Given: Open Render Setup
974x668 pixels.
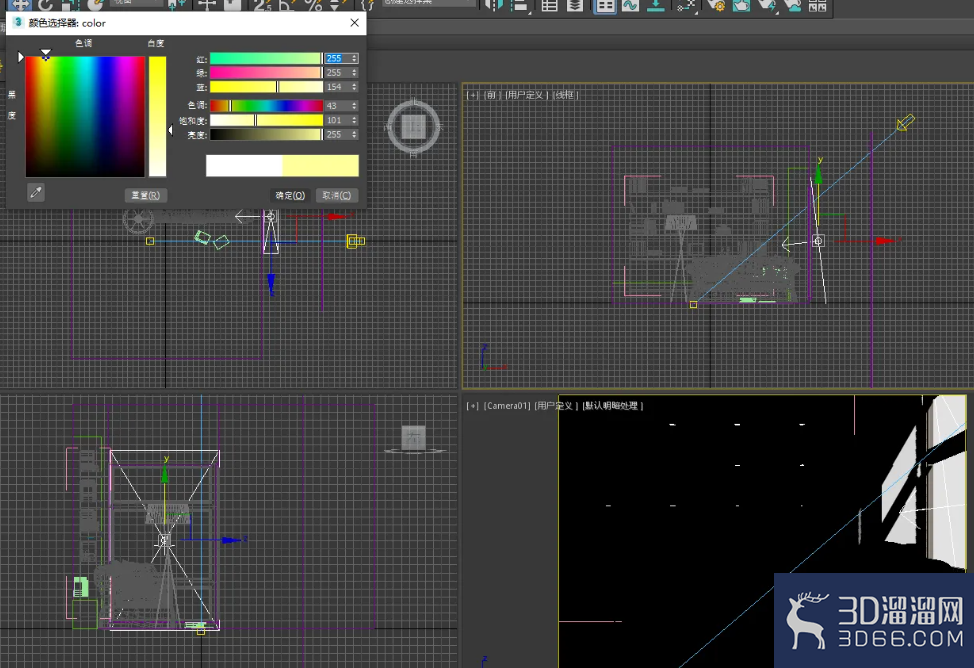Looking at the screenshot, I should [716, 6].
